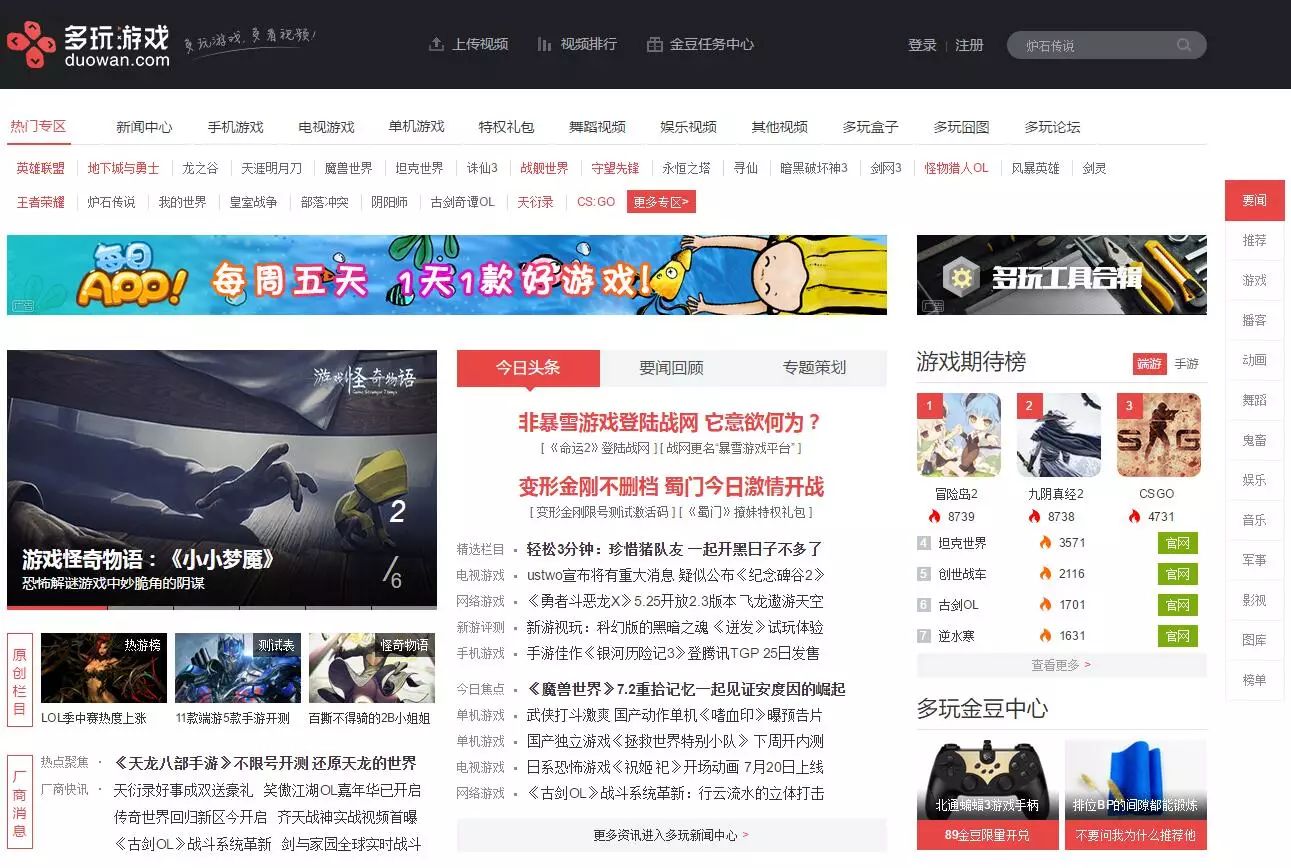Toggle ranking to 手游 games
Screen dimensions: 1291x868
pos(1186,364)
